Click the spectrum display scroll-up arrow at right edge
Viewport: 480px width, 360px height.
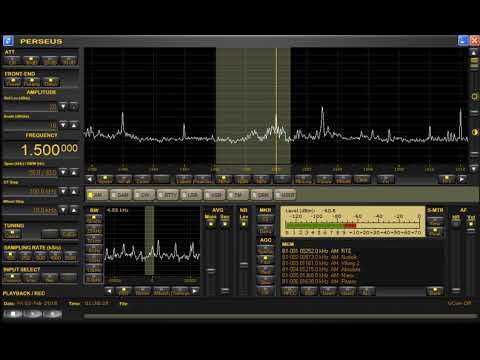point(474,53)
